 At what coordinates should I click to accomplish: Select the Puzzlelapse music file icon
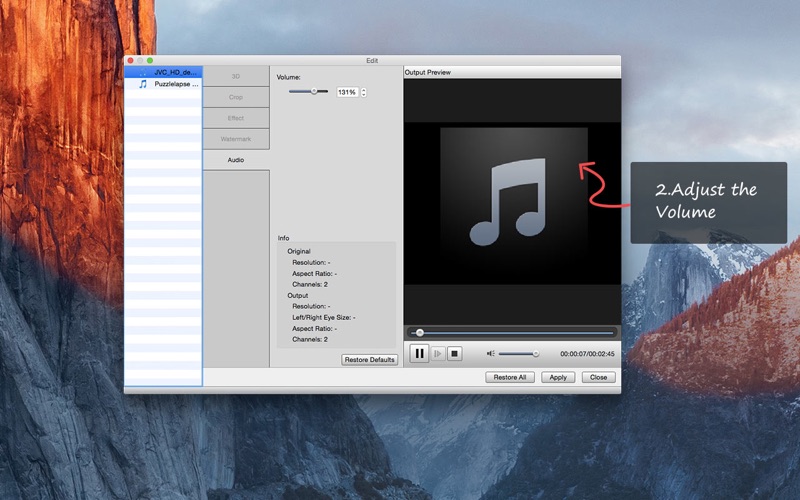pyautogui.click(x=143, y=84)
